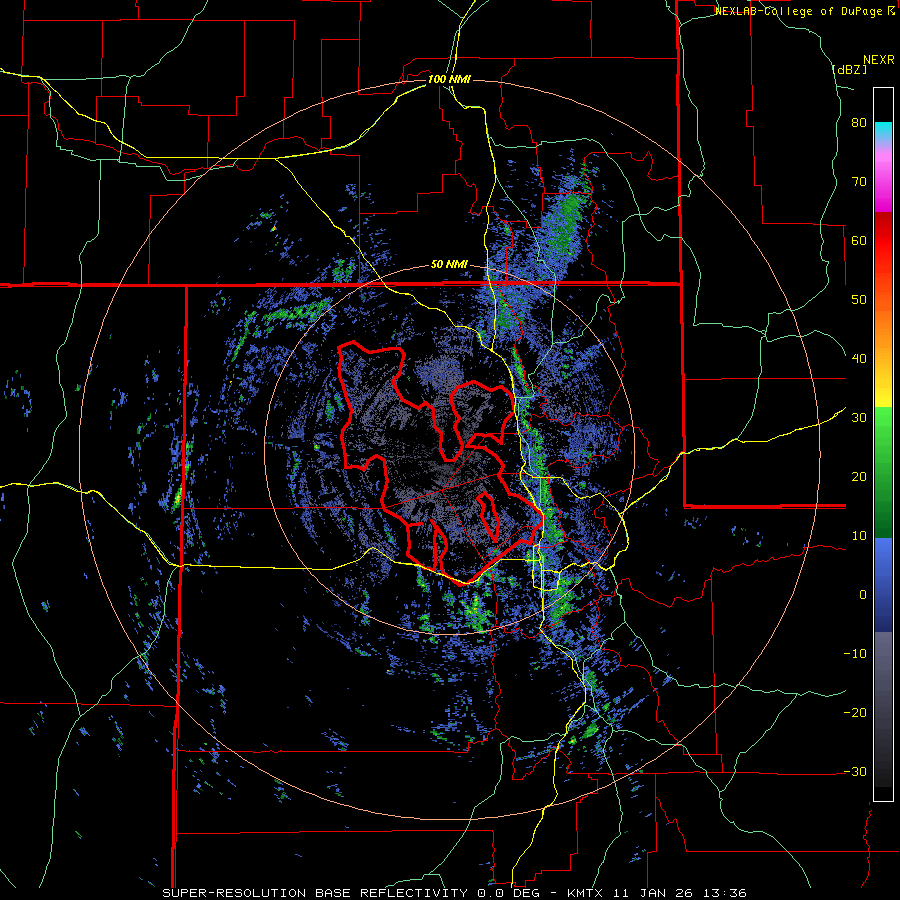Click the KMTX station identifier in caption
This screenshot has width=900, height=900.
[587, 893]
